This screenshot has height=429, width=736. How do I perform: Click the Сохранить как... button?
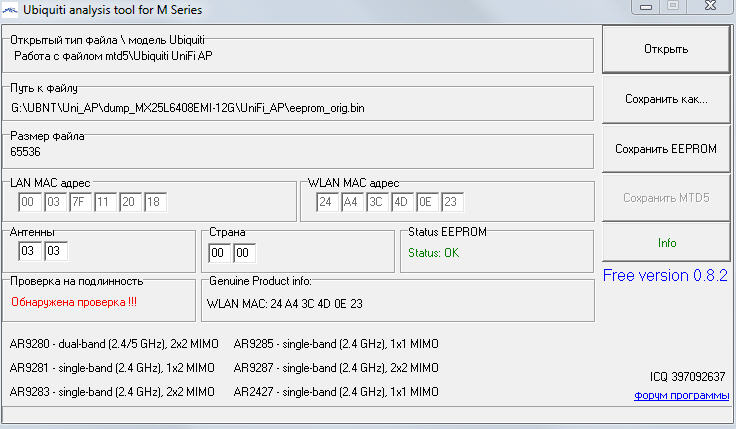click(x=666, y=99)
